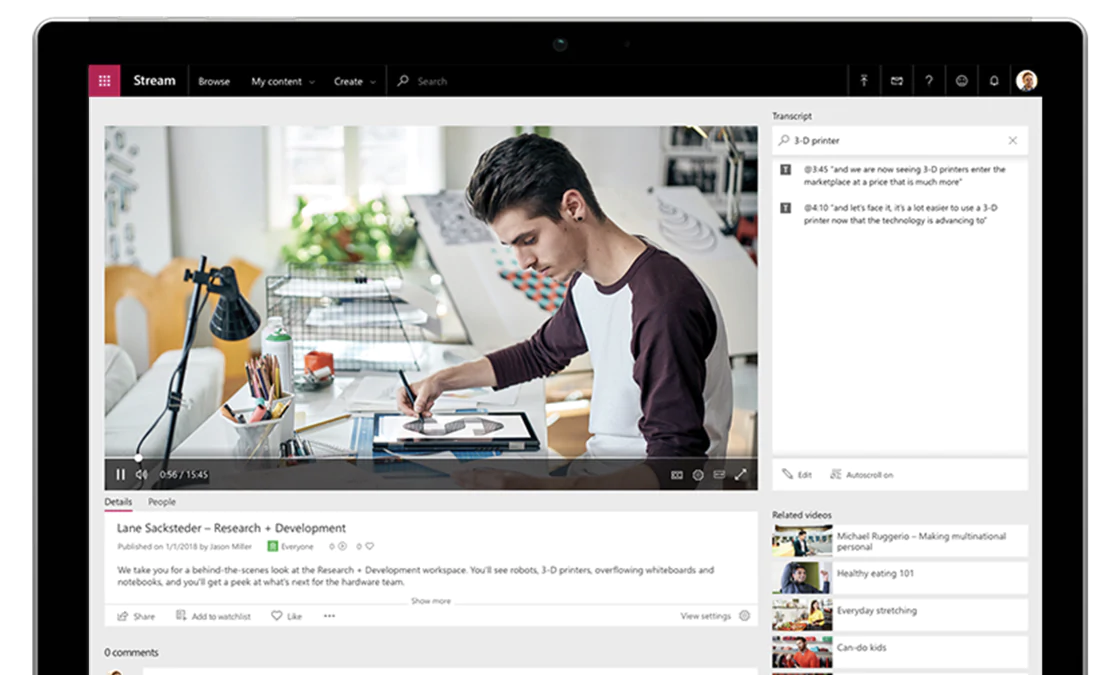This screenshot has width=1114, height=675.
Task: Click the upload arrow icon in header
Action: pyautogui.click(x=864, y=81)
